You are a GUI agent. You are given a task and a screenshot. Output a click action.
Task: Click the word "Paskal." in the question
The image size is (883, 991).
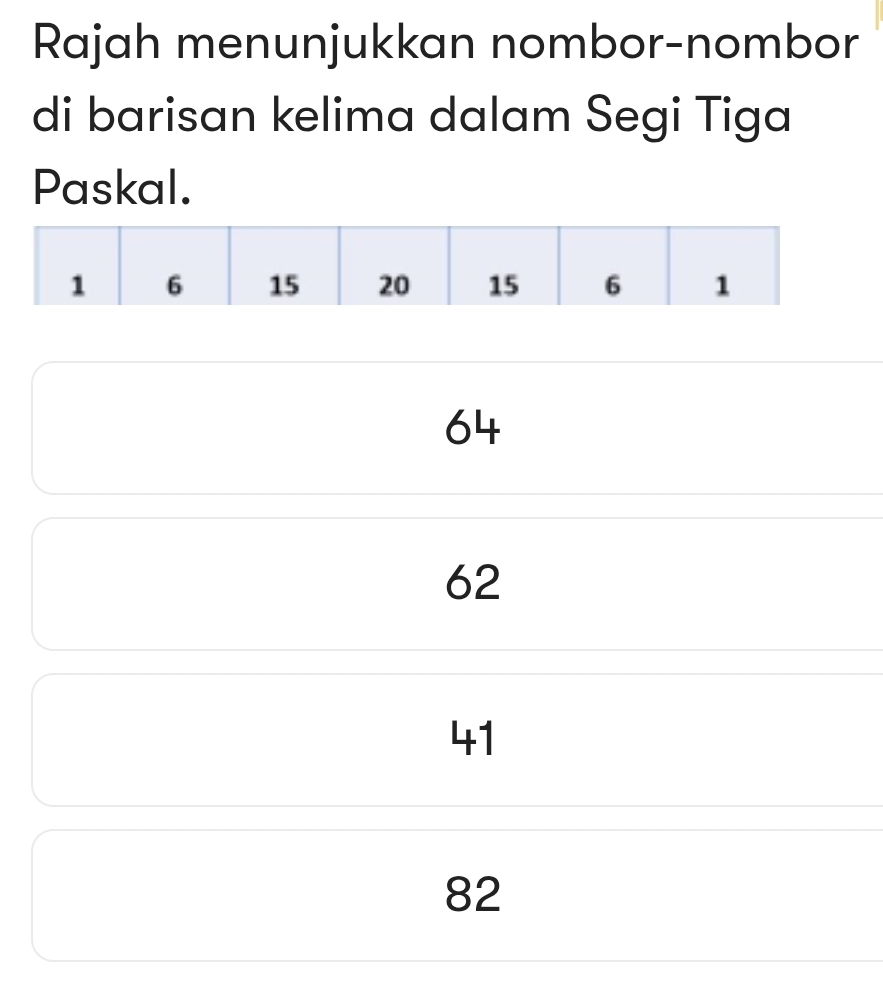click(111, 186)
